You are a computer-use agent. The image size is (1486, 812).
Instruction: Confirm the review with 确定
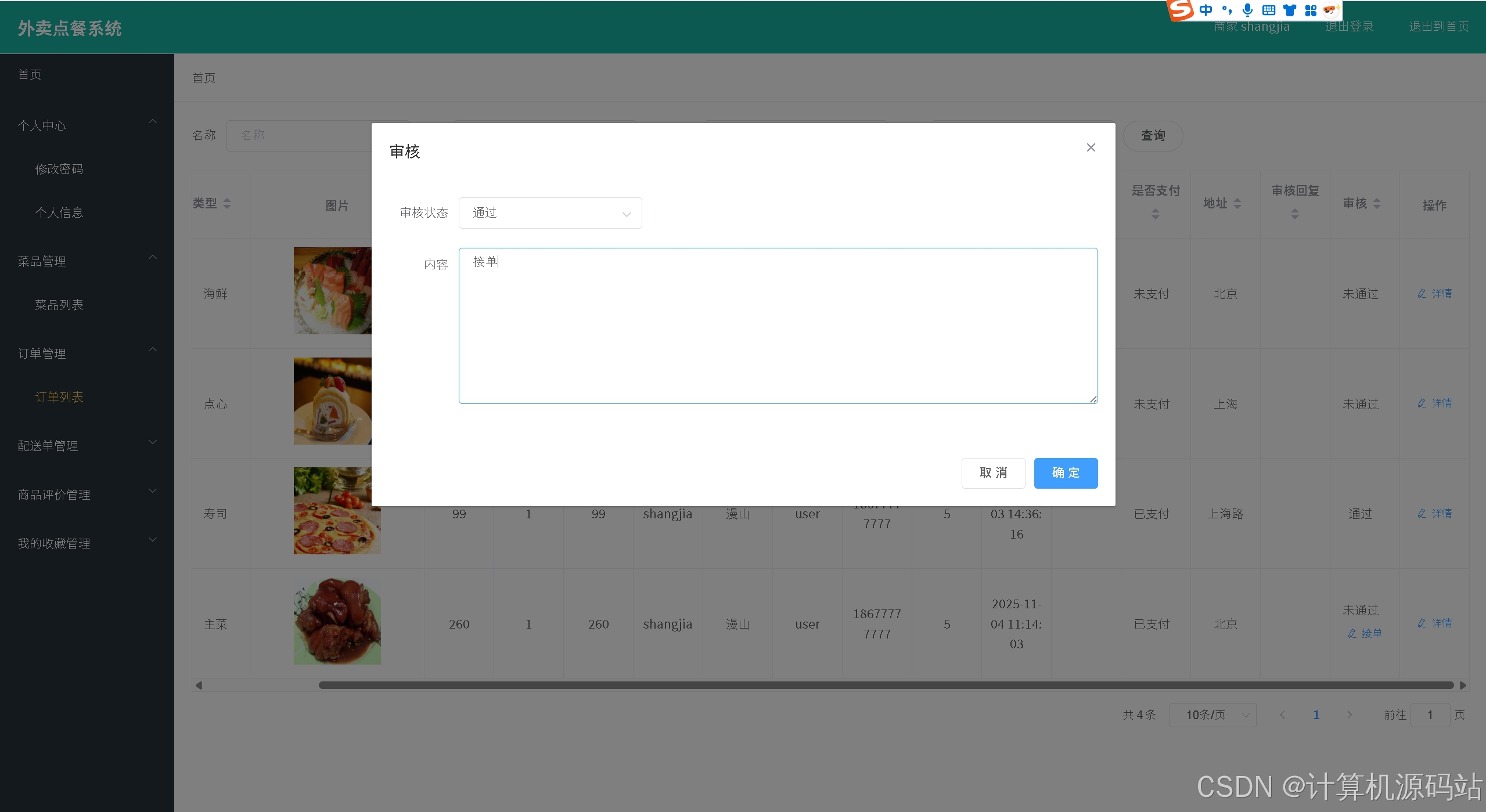click(x=1066, y=473)
